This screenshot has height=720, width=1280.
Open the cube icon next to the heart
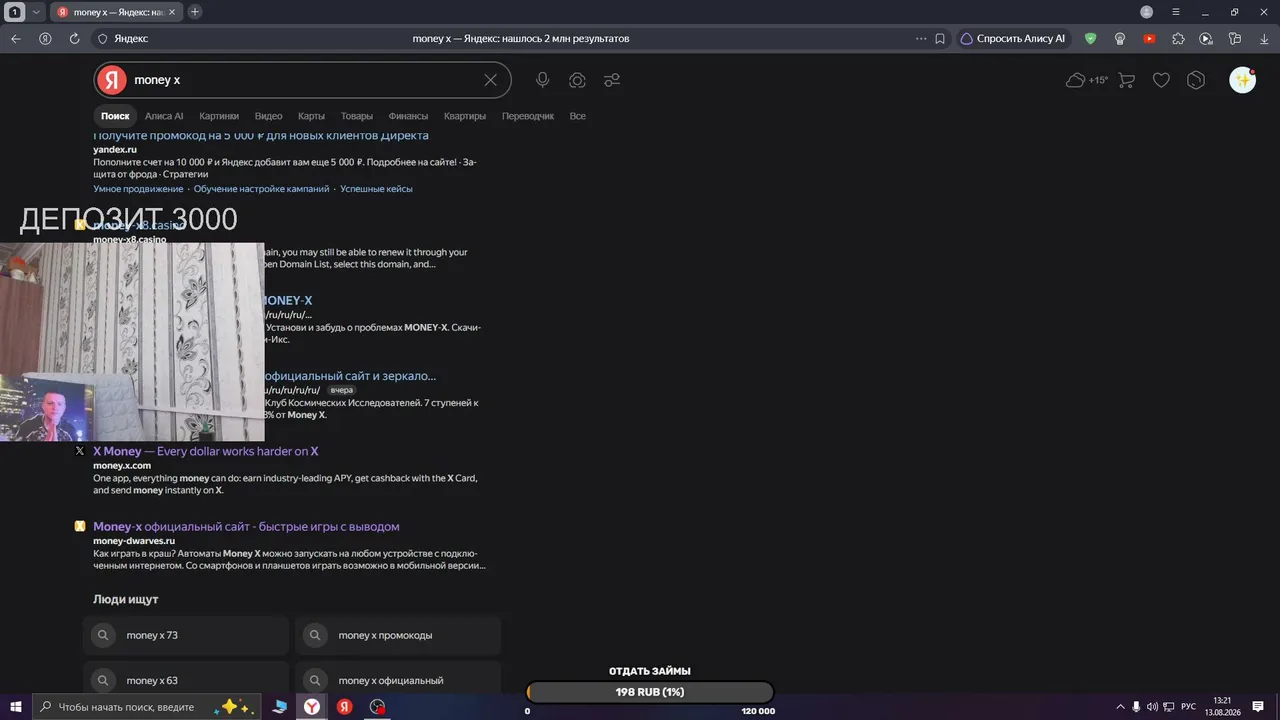pyautogui.click(x=1196, y=80)
